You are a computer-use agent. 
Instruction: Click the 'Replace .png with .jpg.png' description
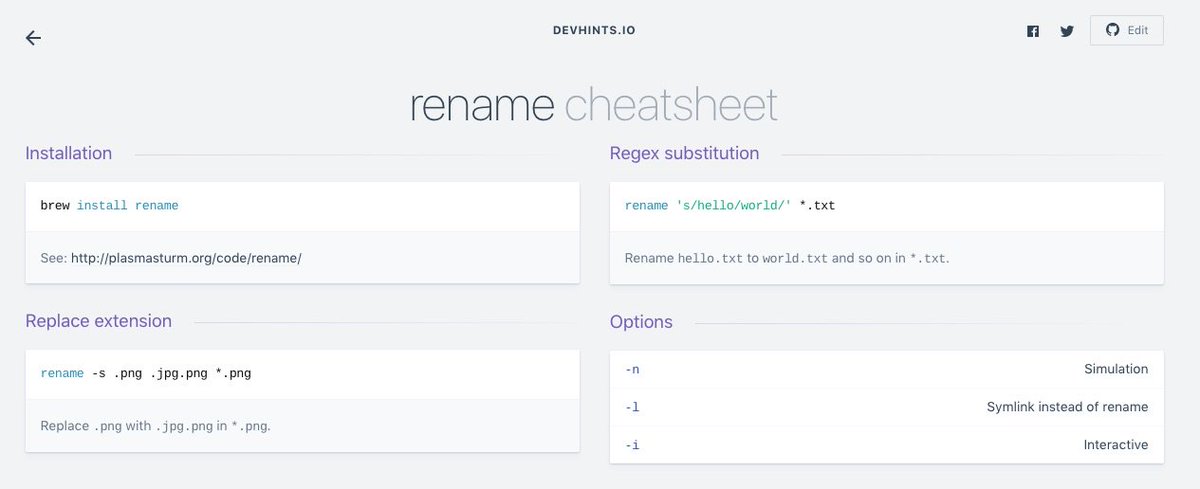click(x=156, y=426)
